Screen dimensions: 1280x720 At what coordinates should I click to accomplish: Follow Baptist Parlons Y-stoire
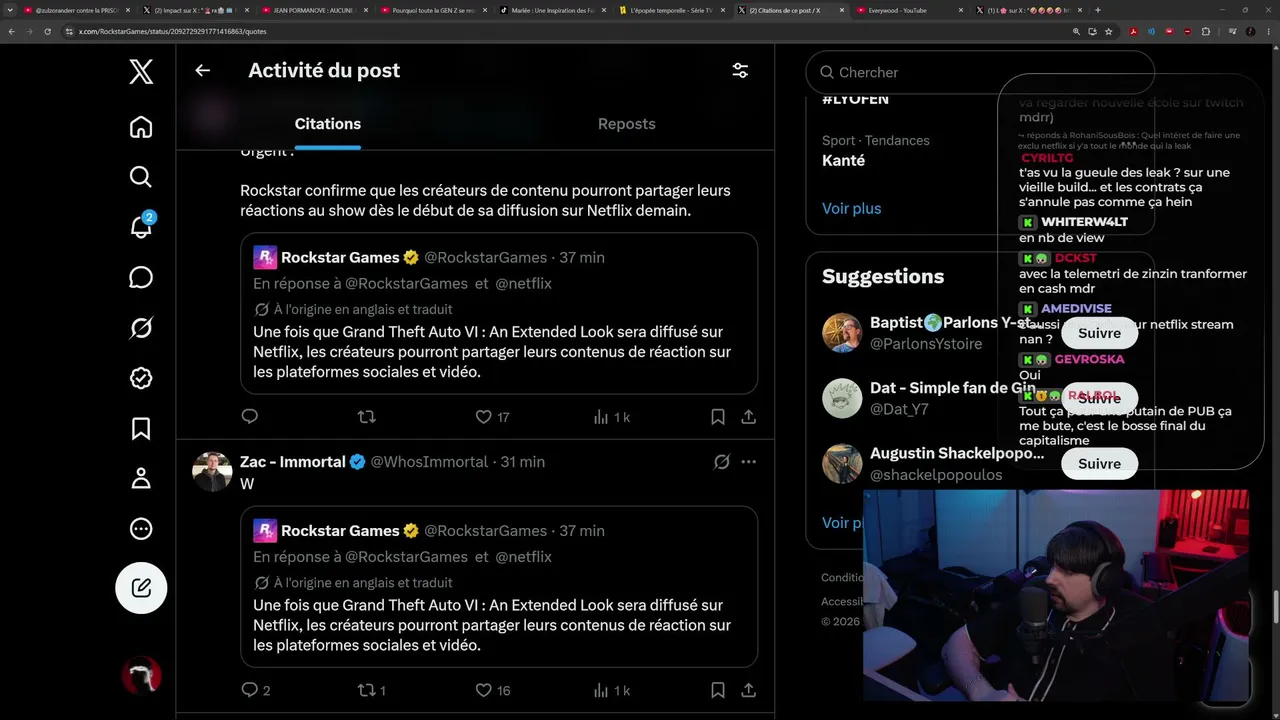pyautogui.click(x=1099, y=333)
